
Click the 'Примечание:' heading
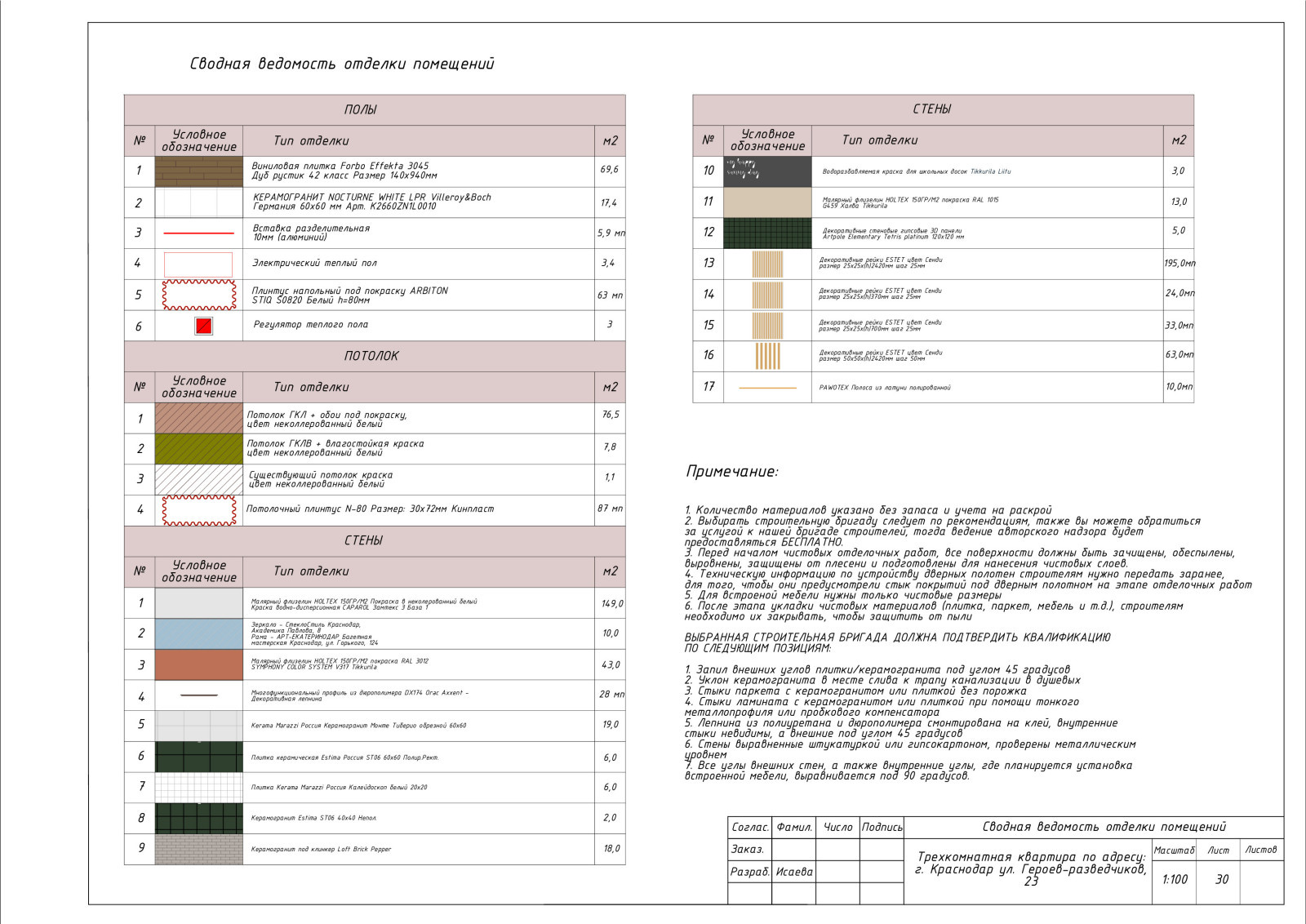point(732,472)
